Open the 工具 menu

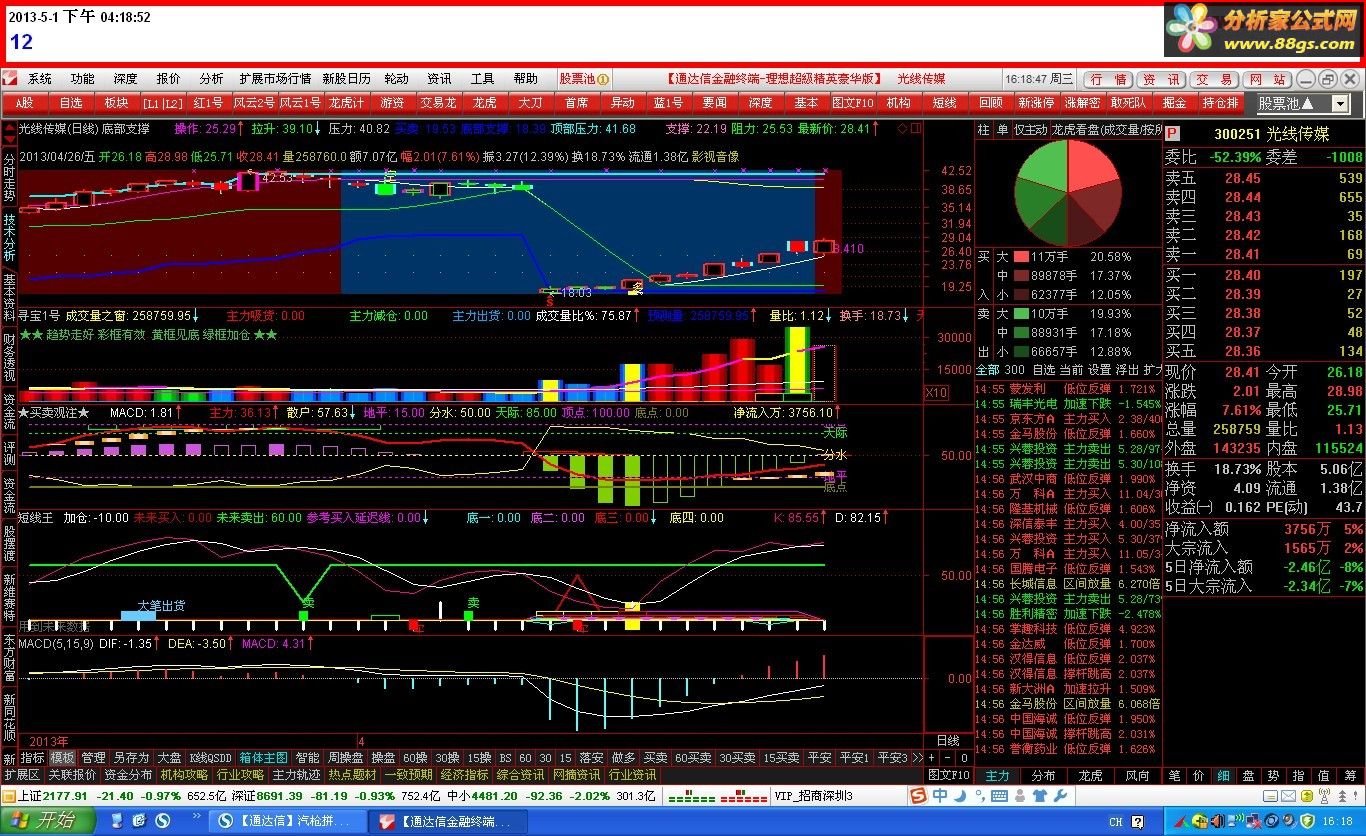click(483, 79)
